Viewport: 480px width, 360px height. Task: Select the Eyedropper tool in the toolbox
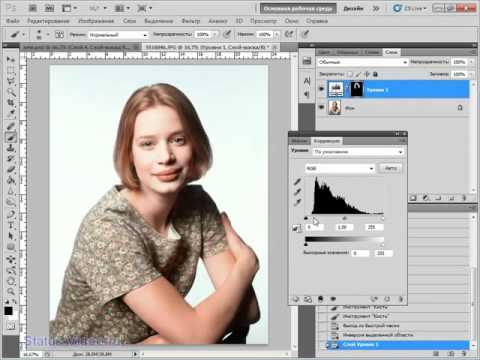coord(11,114)
